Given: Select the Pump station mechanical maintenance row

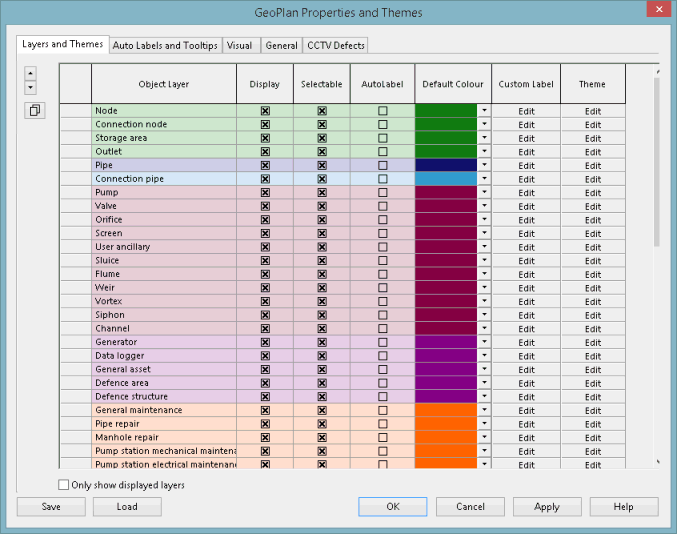Looking at the screenshot, I should click(164, 451).
